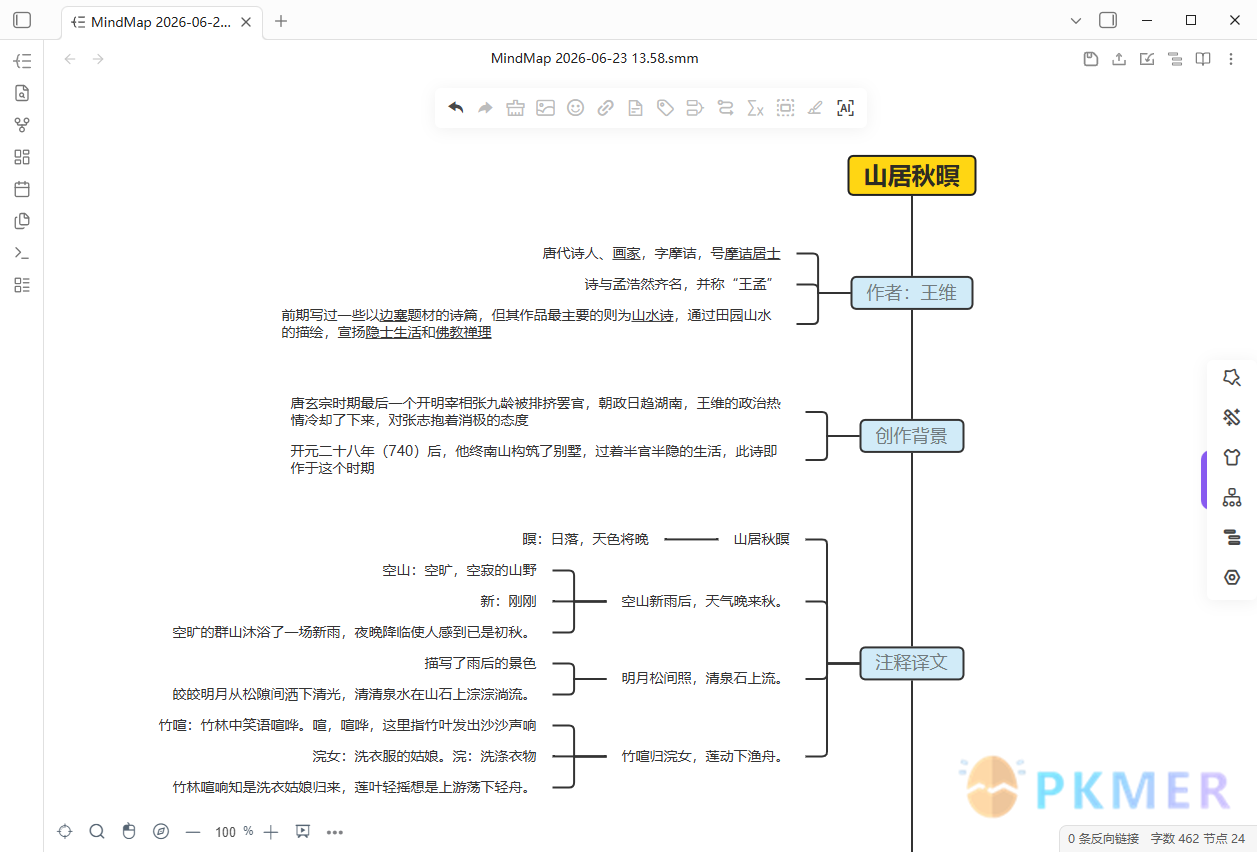Click the file title MindMap 2026-06-23 13.58.smm
1257x852 pixels.
click(x=595, y=59)
